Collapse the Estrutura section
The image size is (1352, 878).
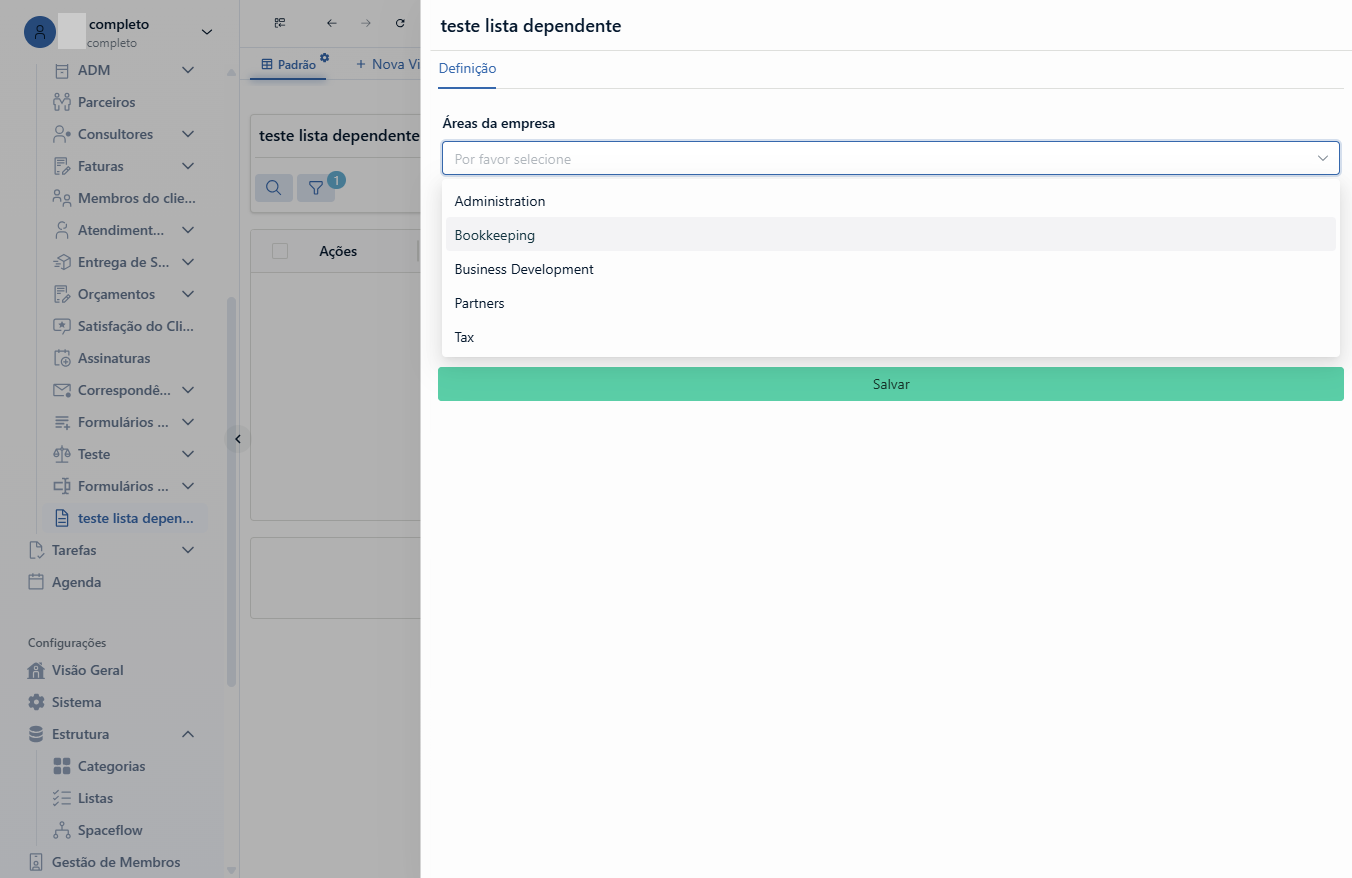click(188, 734)
